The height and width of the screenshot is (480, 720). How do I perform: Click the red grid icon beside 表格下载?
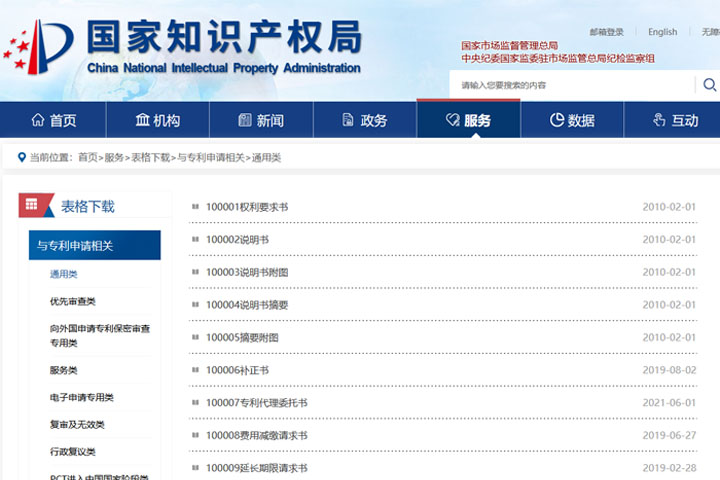(x=32, y=205)
